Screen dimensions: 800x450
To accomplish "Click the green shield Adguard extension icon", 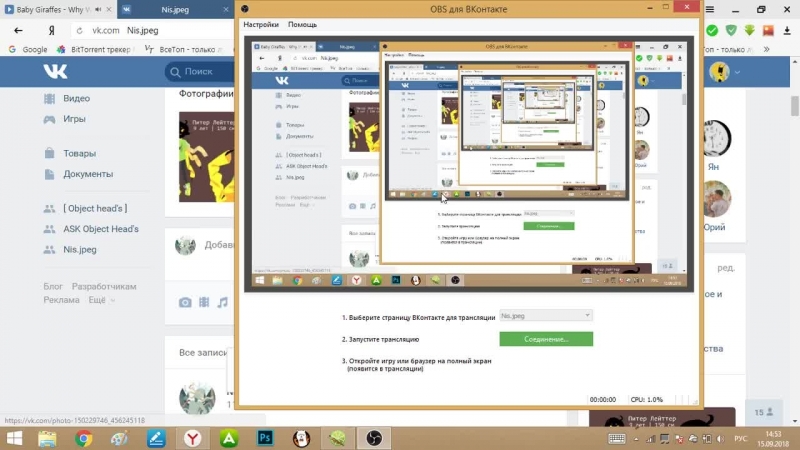I will point(731,31).
